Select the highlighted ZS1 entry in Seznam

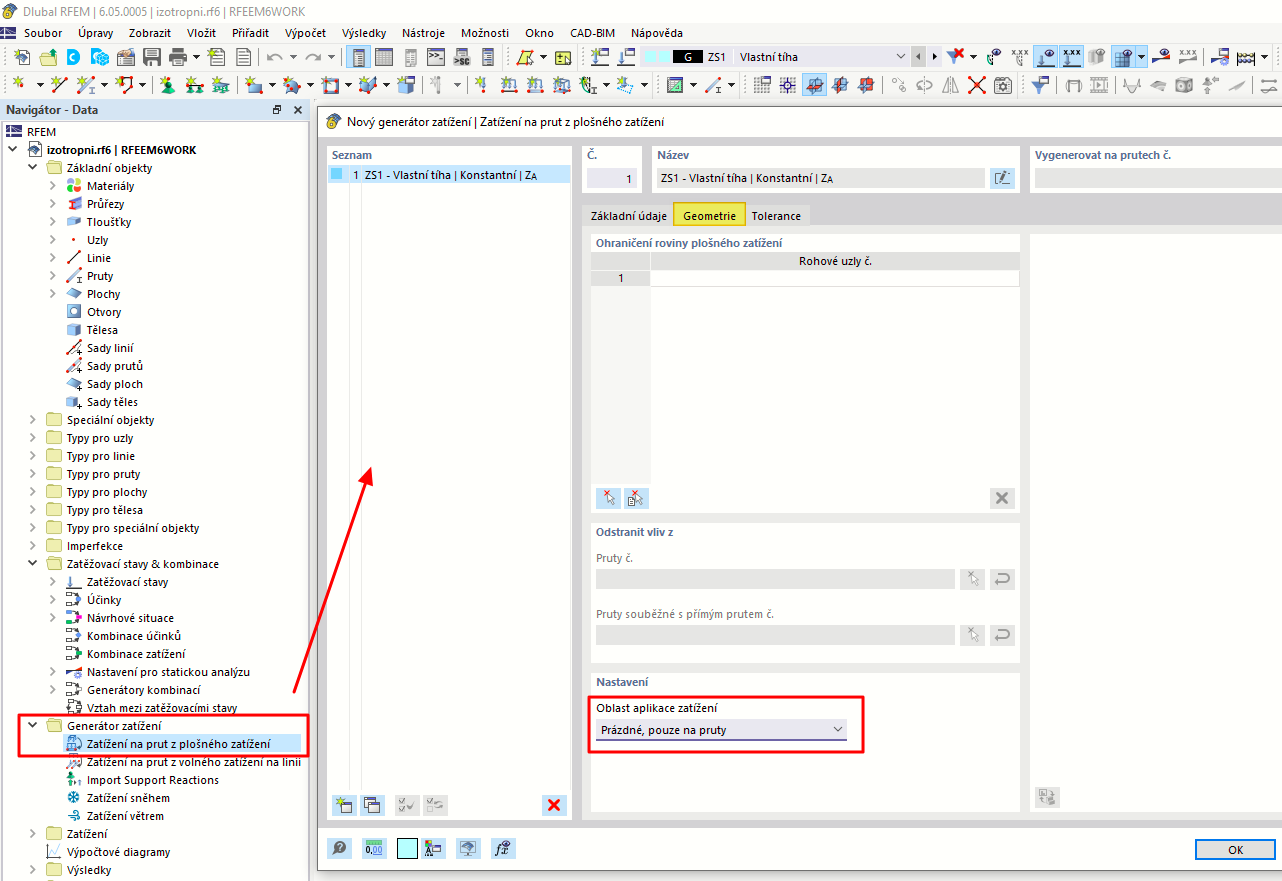449,174
